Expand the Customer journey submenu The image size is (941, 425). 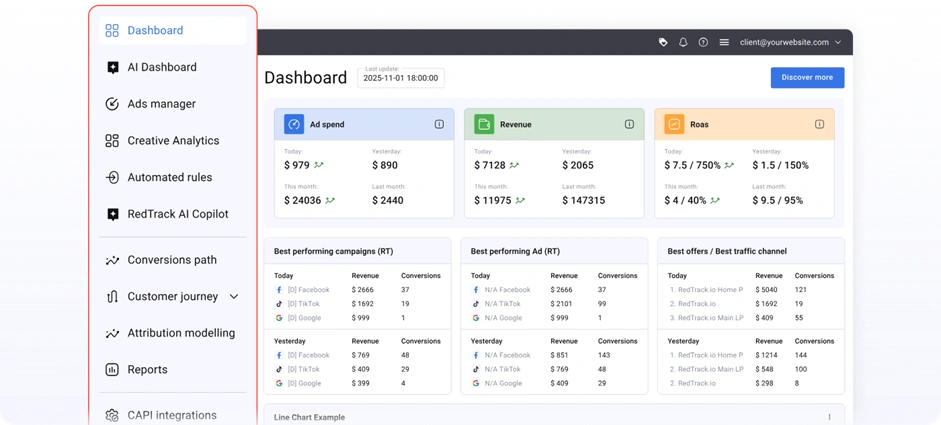[234, 297]
